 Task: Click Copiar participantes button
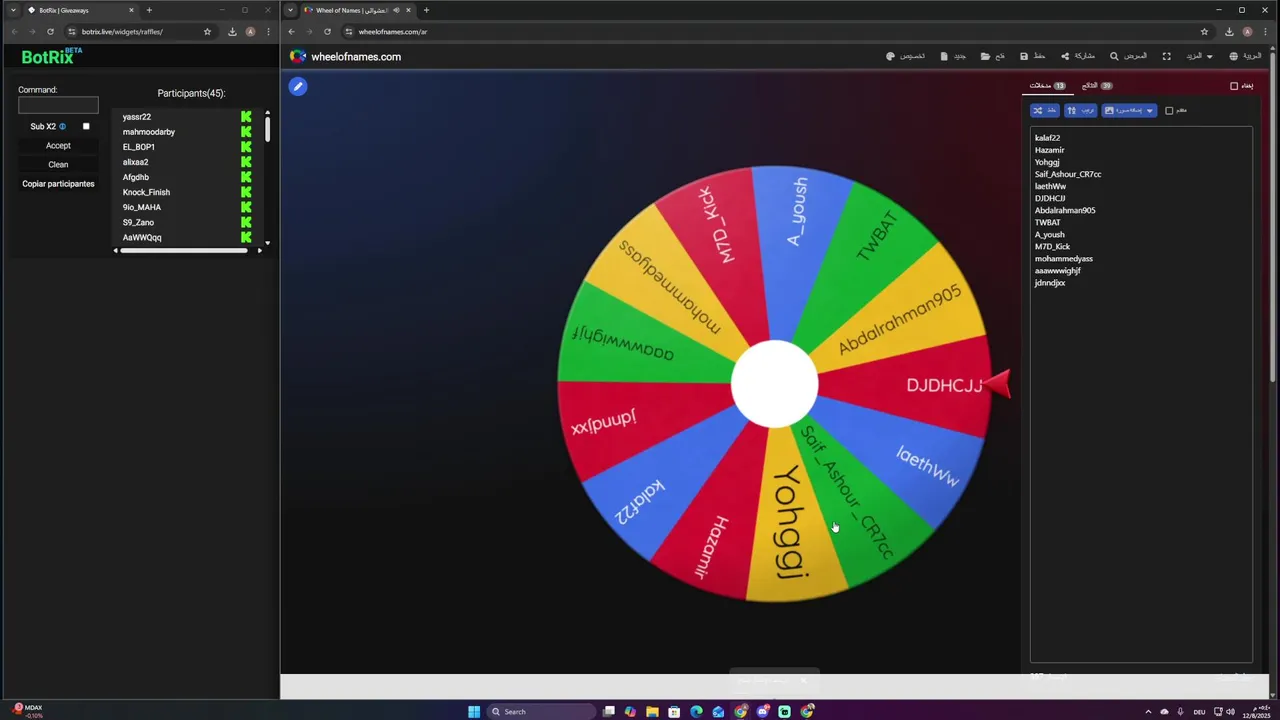[58, 184]
